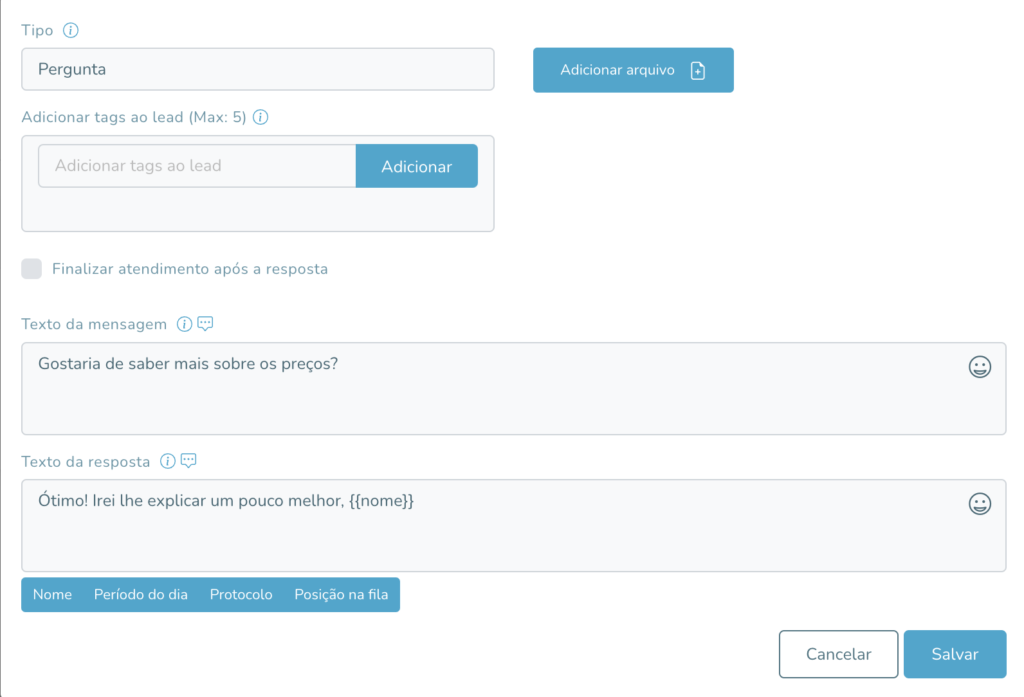Screen dimensions: 1024x697
Task: Insert the Posição na fila variable
Action: (341, 594)
